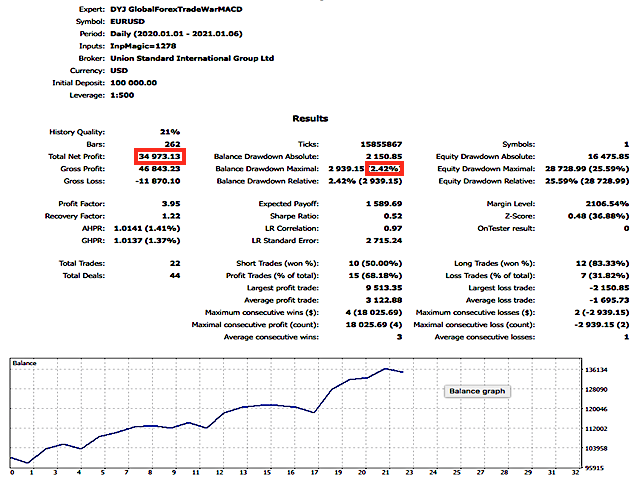
Task: Click the 136134 axis value on the chart
Action: point(596,370)
